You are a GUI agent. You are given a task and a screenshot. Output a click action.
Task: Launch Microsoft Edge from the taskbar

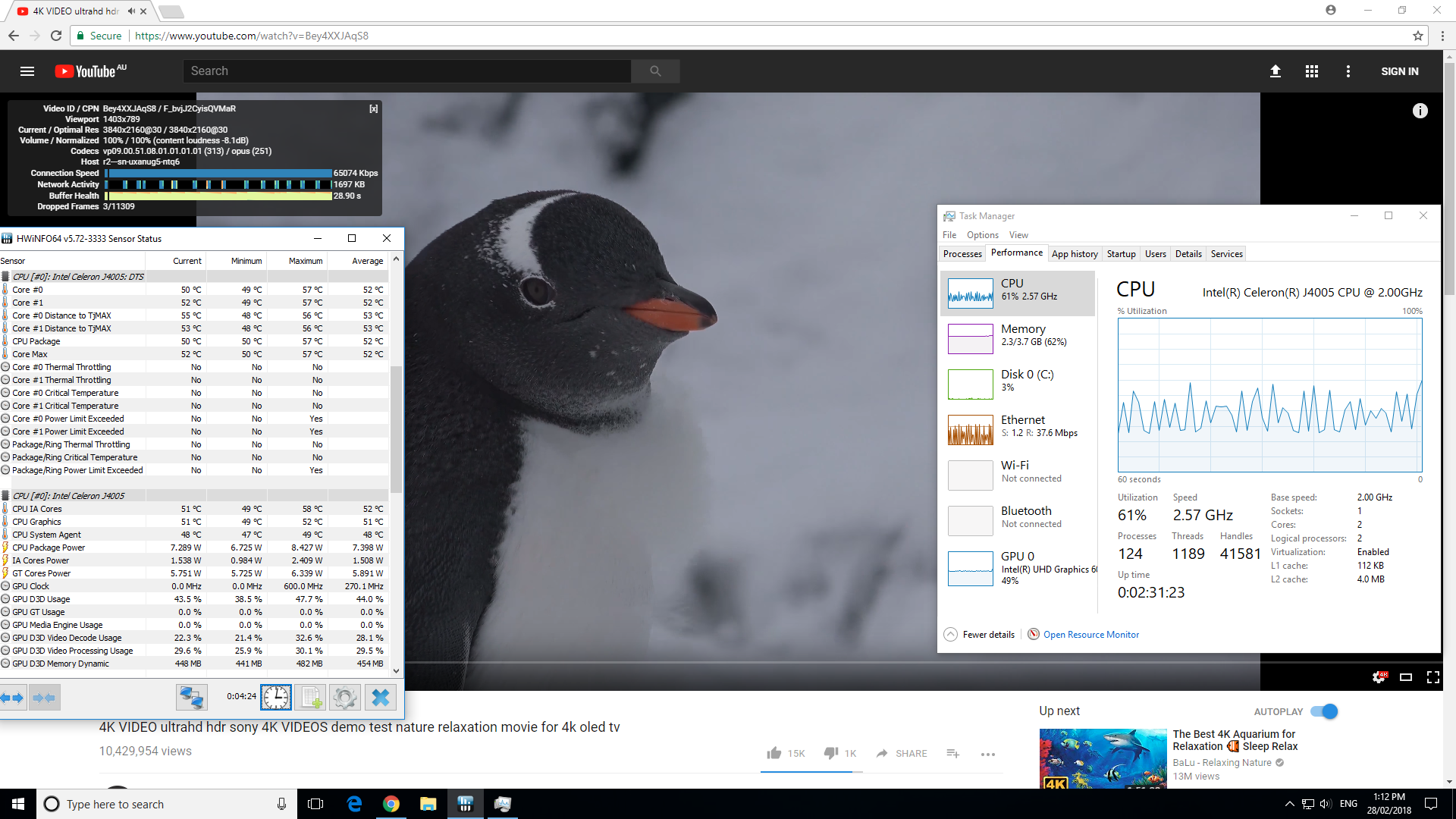pos(354,804)
